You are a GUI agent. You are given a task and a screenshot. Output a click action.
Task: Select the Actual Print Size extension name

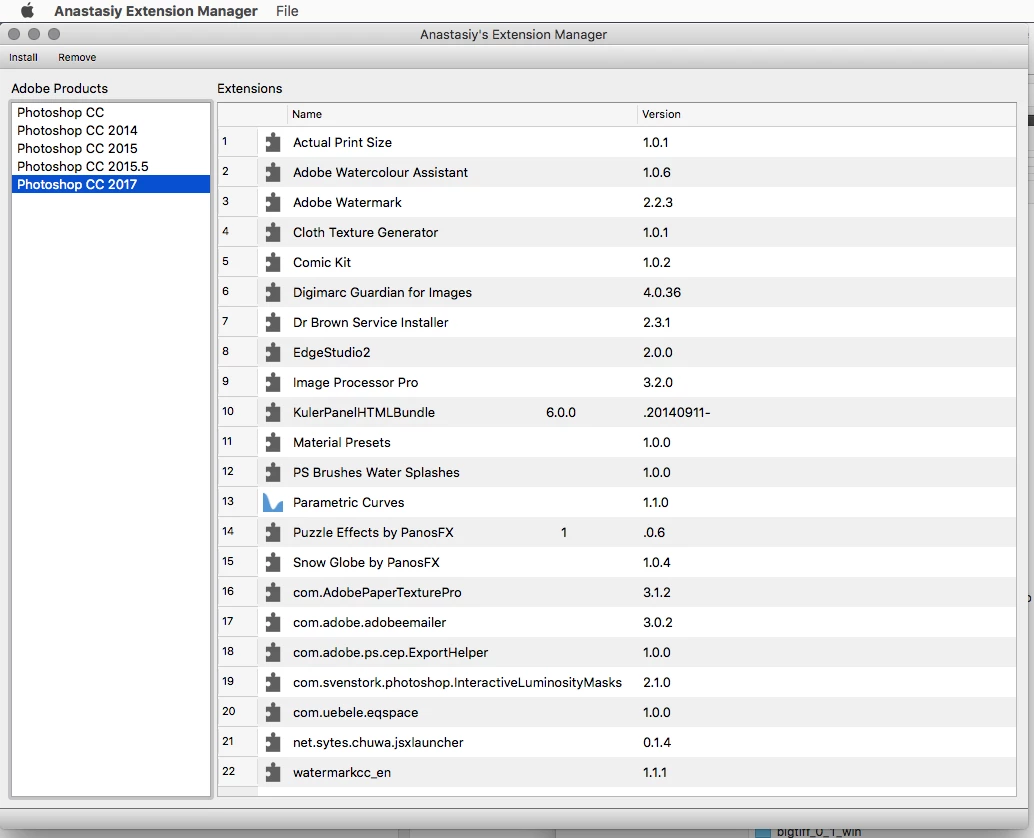342,142
